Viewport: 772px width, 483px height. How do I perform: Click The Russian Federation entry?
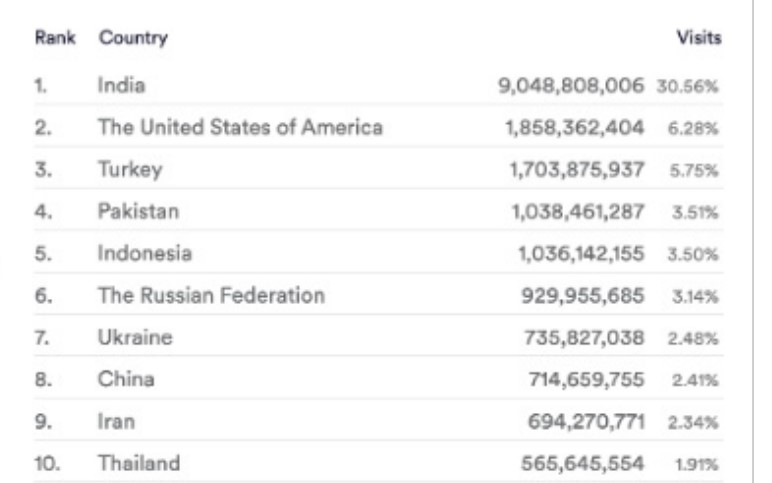coord(211,295)
